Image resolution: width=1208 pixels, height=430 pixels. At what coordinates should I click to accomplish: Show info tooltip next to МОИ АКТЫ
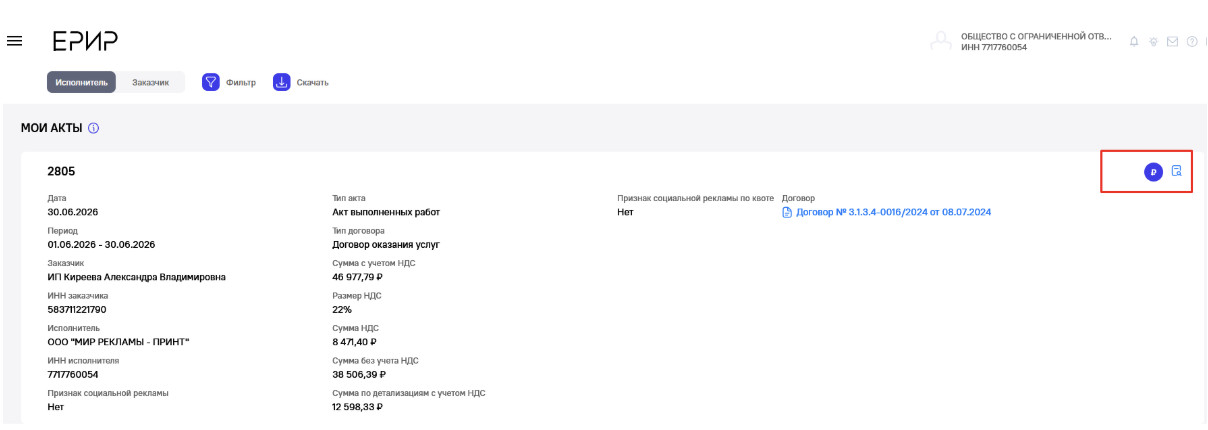(93, 129)
